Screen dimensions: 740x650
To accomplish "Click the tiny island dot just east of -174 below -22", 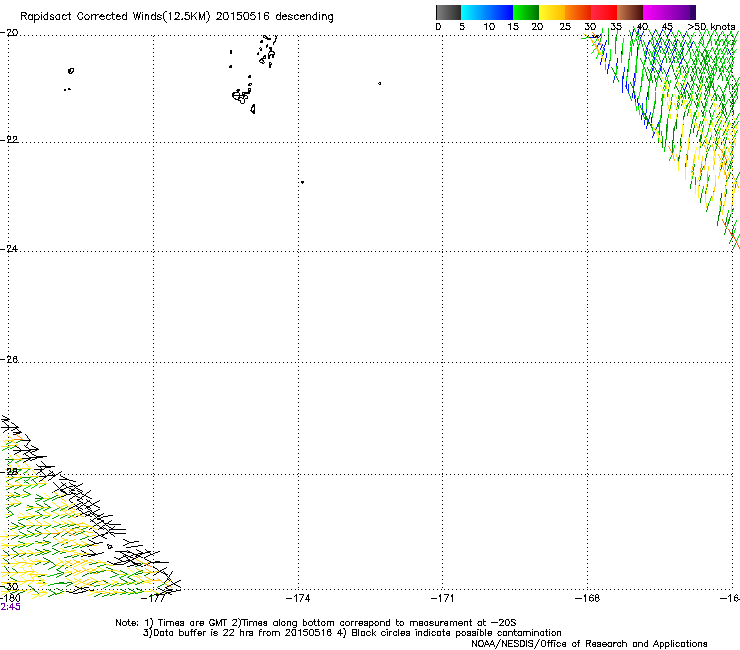I will click(302, 182).
